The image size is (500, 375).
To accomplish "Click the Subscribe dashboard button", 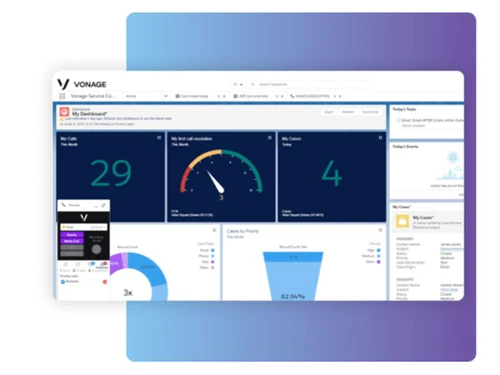I will 370,112.
